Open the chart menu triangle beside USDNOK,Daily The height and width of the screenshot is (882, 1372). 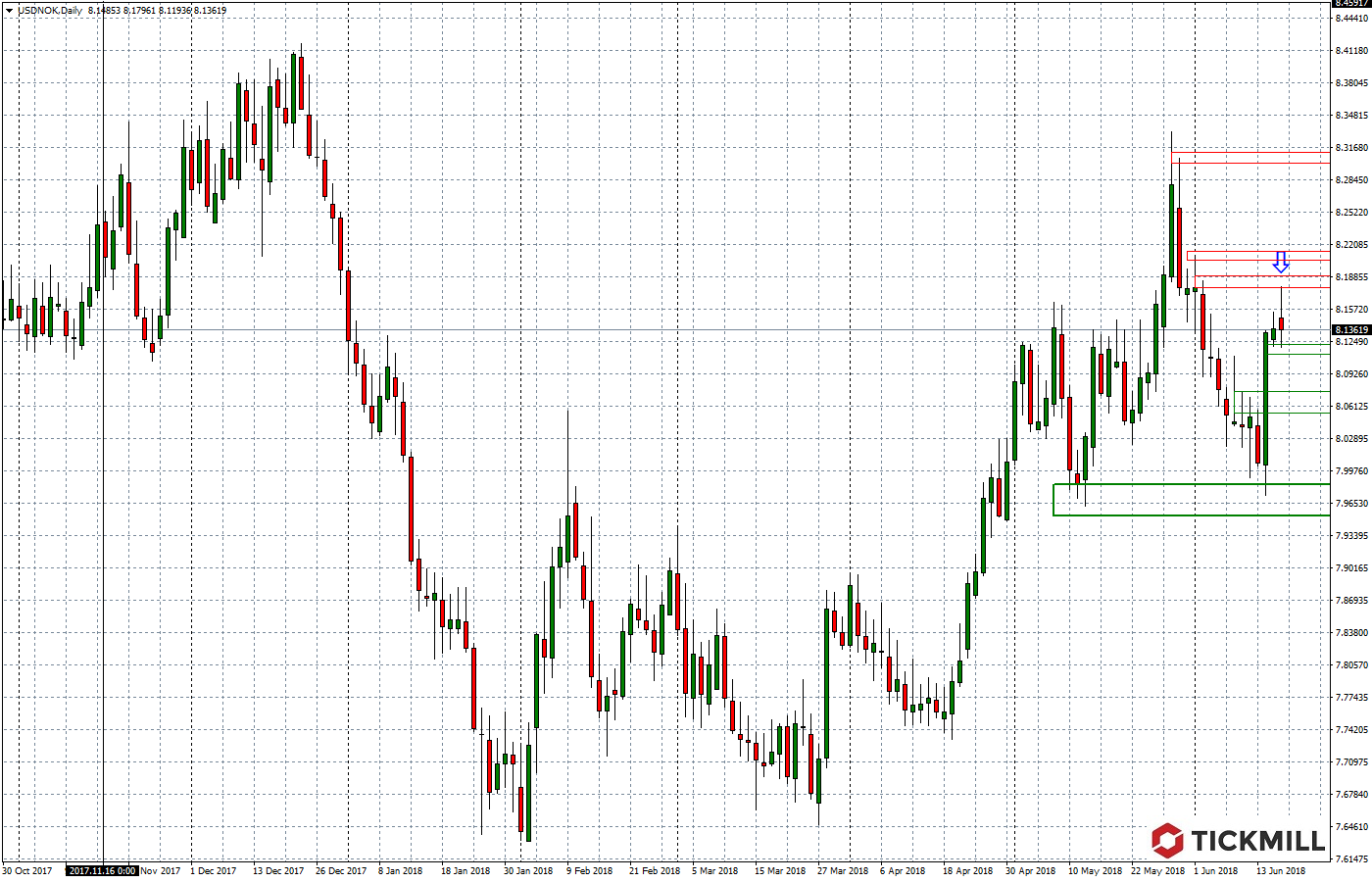(x=9, y=11)
